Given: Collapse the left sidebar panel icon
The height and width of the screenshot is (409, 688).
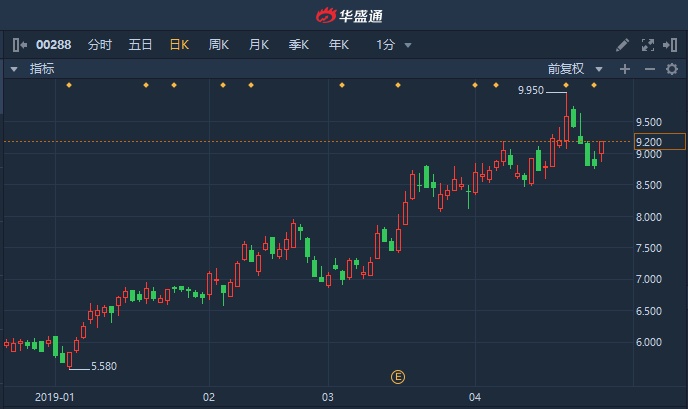Looking at the screenshot, I should tap(20, 45).
